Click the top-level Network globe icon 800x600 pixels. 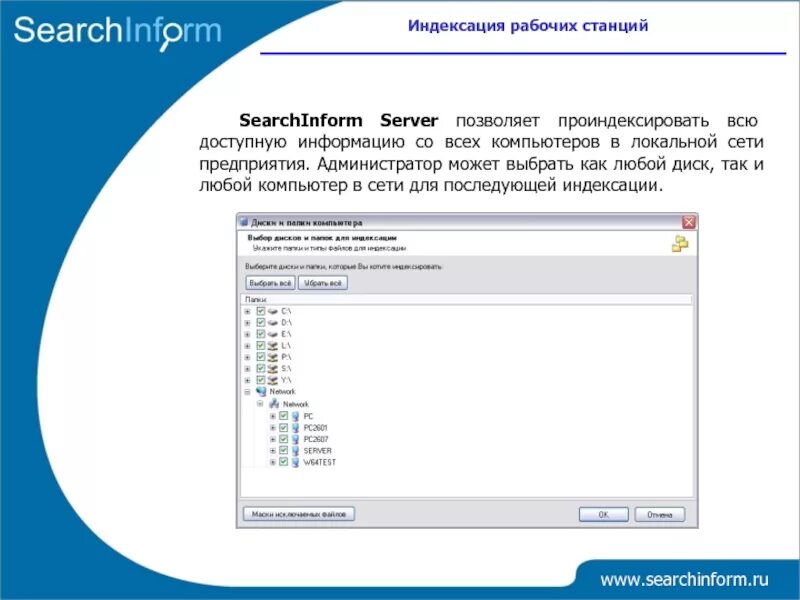click(x=261, y=392)
